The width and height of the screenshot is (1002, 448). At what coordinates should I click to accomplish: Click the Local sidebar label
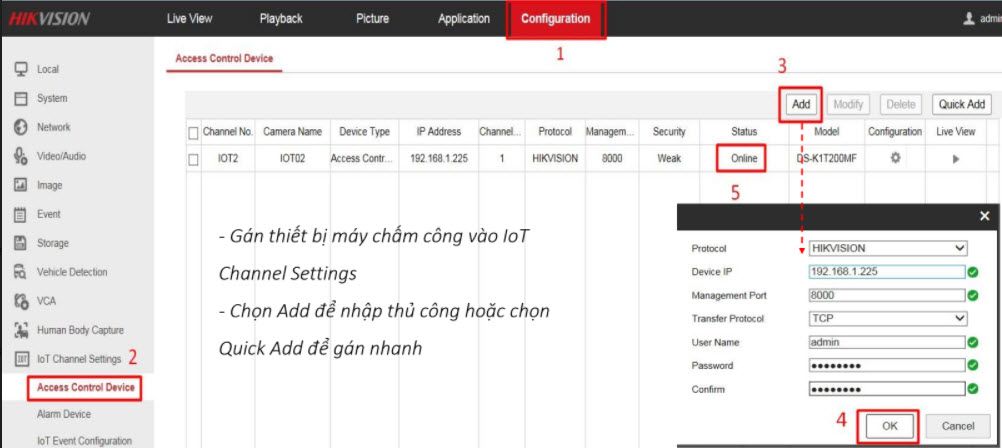(x=47, y=69)
